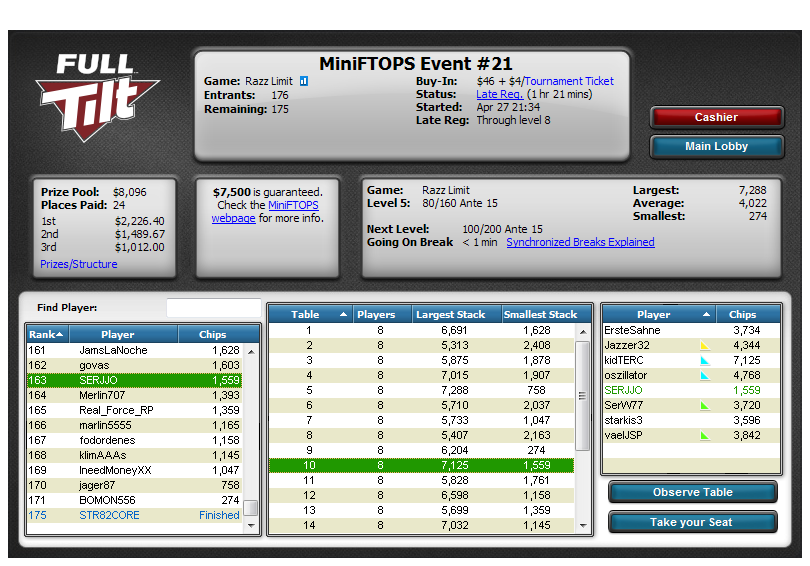Viewport: 810px width, 566px height.
Task: Open the Prizes/Structure link
Action: coord(79,264)
